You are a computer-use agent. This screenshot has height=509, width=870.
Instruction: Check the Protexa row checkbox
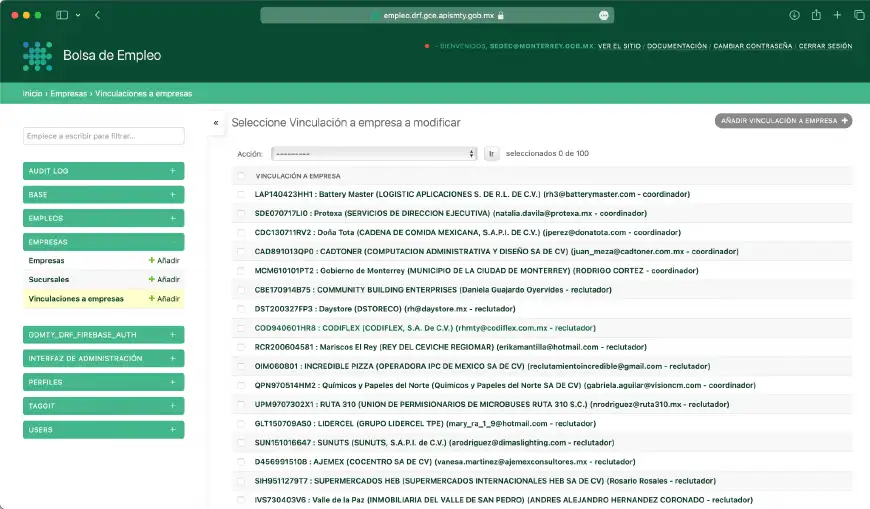(x=241, y=213)
